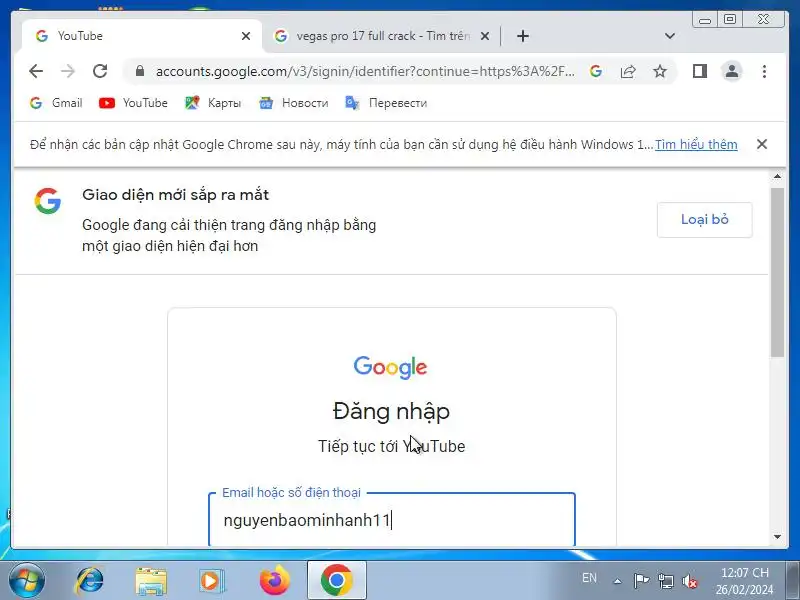Switch to vegas pro 17 full crack tab
Image resolution: width=800 pixels, height=600 pixels.
(382, 36)
